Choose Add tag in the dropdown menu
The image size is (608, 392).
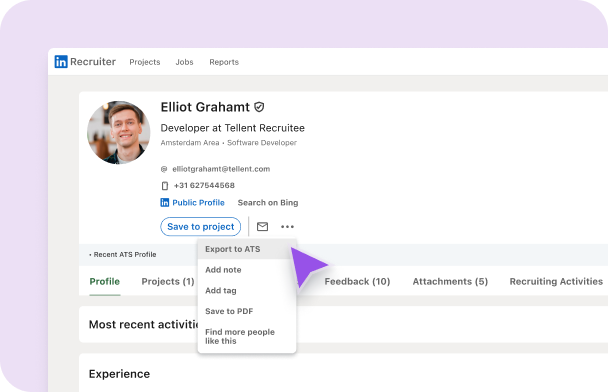point(247,290)
